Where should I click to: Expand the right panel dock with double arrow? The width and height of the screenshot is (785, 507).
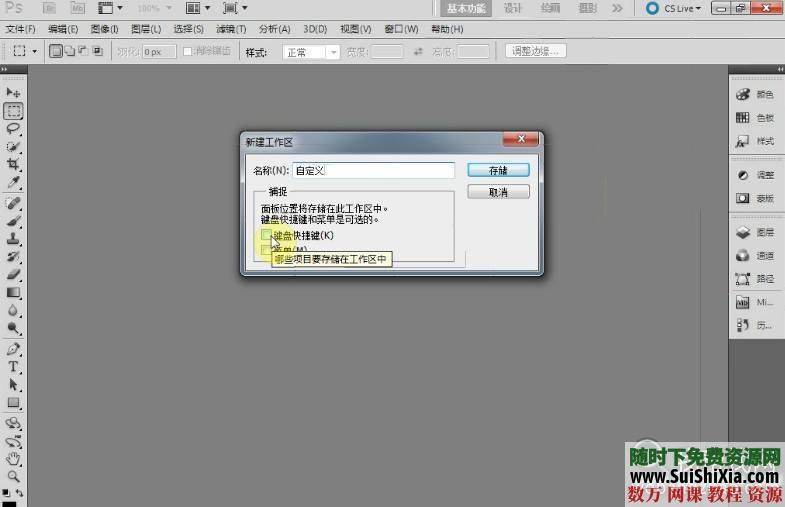click(x=780, y=69)
